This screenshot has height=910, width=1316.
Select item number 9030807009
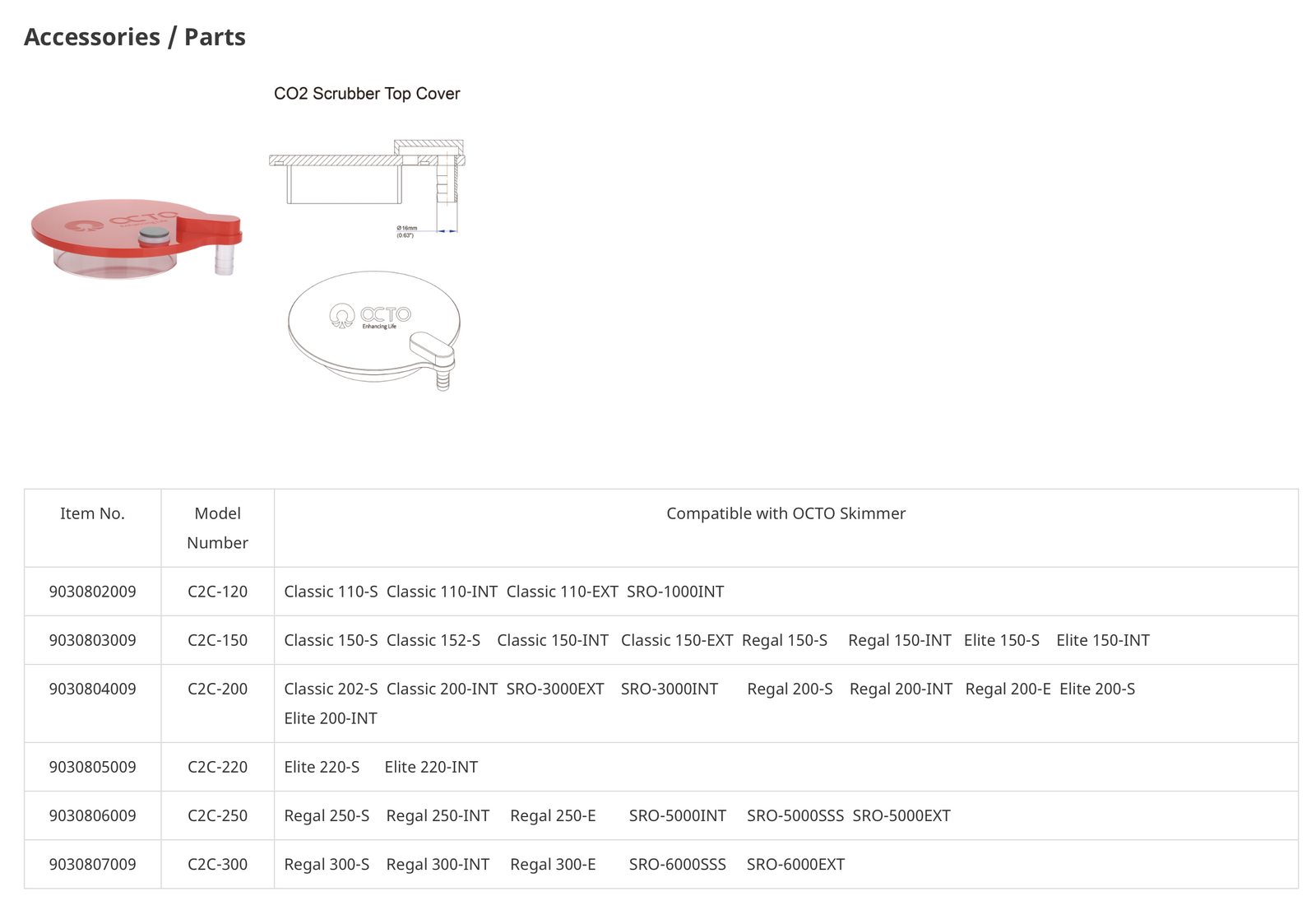click(92, 864)
